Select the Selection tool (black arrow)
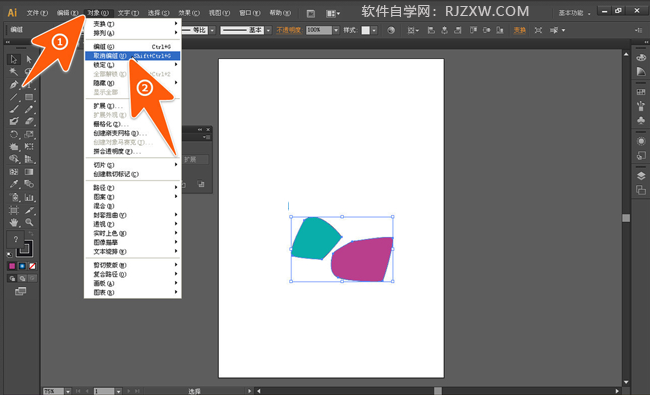The height and width of the screenshot is (395, 650). (13, 59)
